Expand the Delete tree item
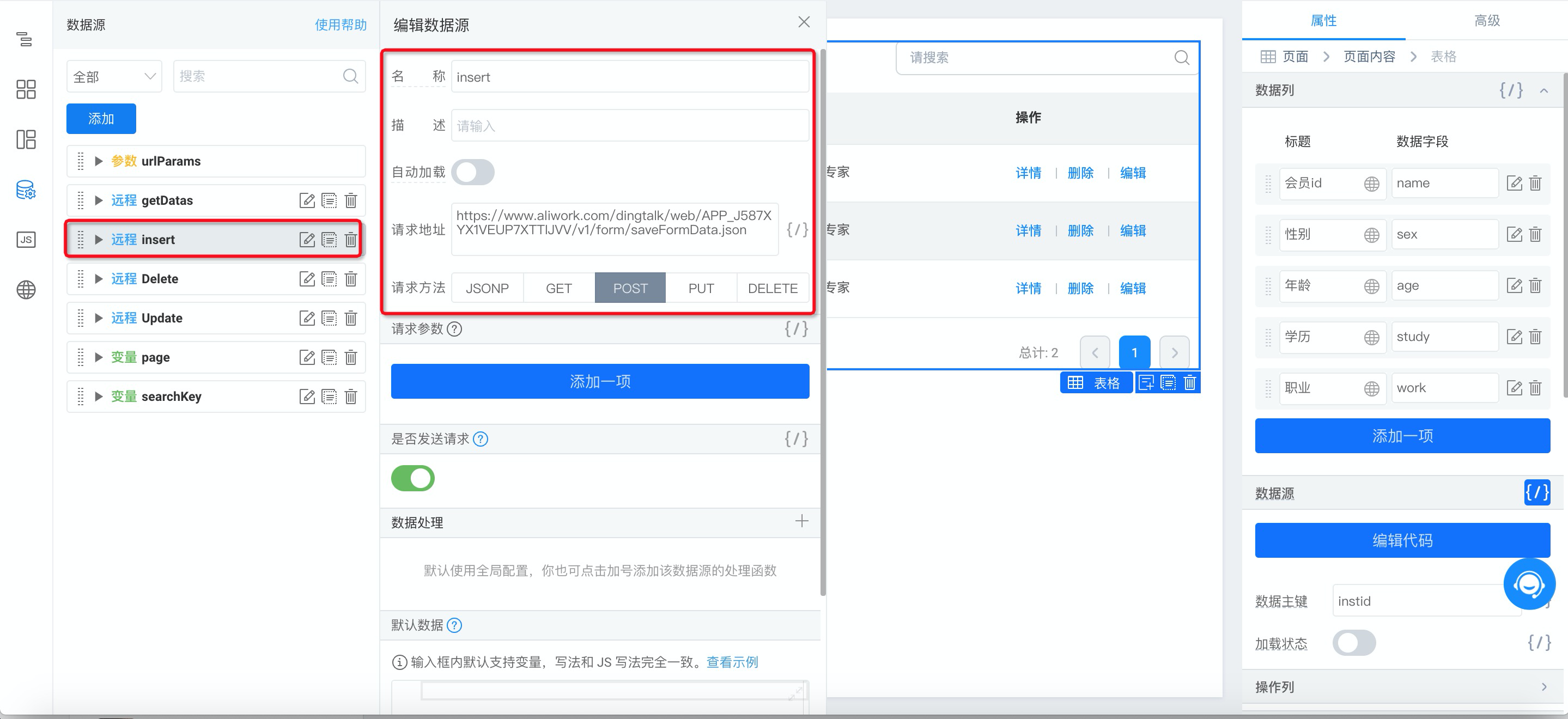Screen dimensions: 1568x719 pos(99,279)
